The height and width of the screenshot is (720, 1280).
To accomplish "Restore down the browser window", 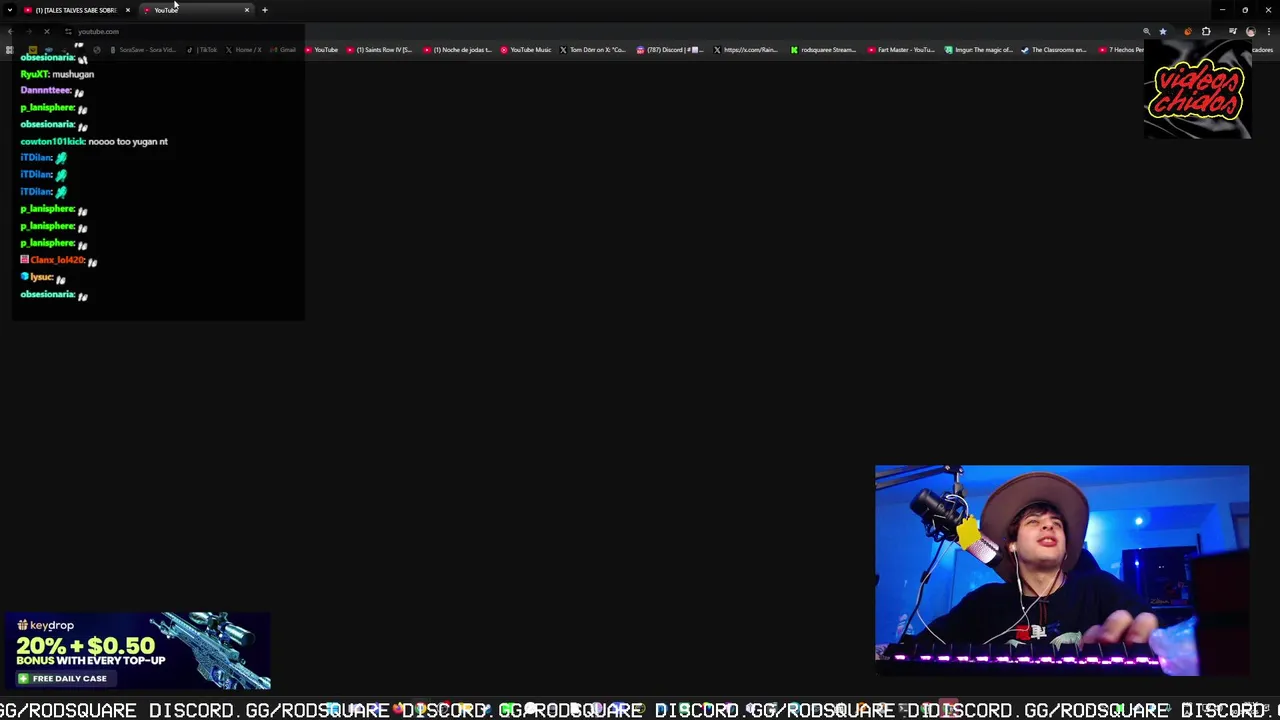I will [x=1245, y=10].
